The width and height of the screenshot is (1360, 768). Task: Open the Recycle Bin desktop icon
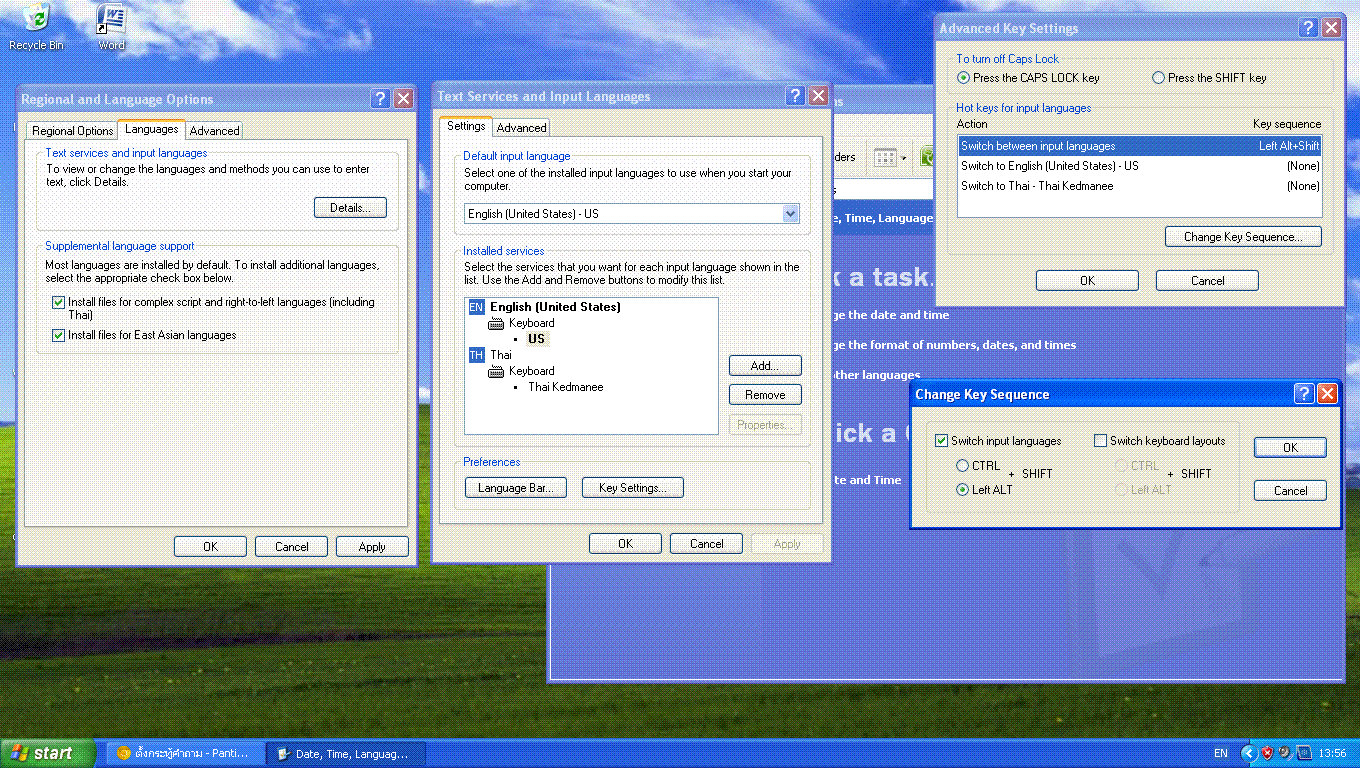pyautogui.click(x=36, y=27)
